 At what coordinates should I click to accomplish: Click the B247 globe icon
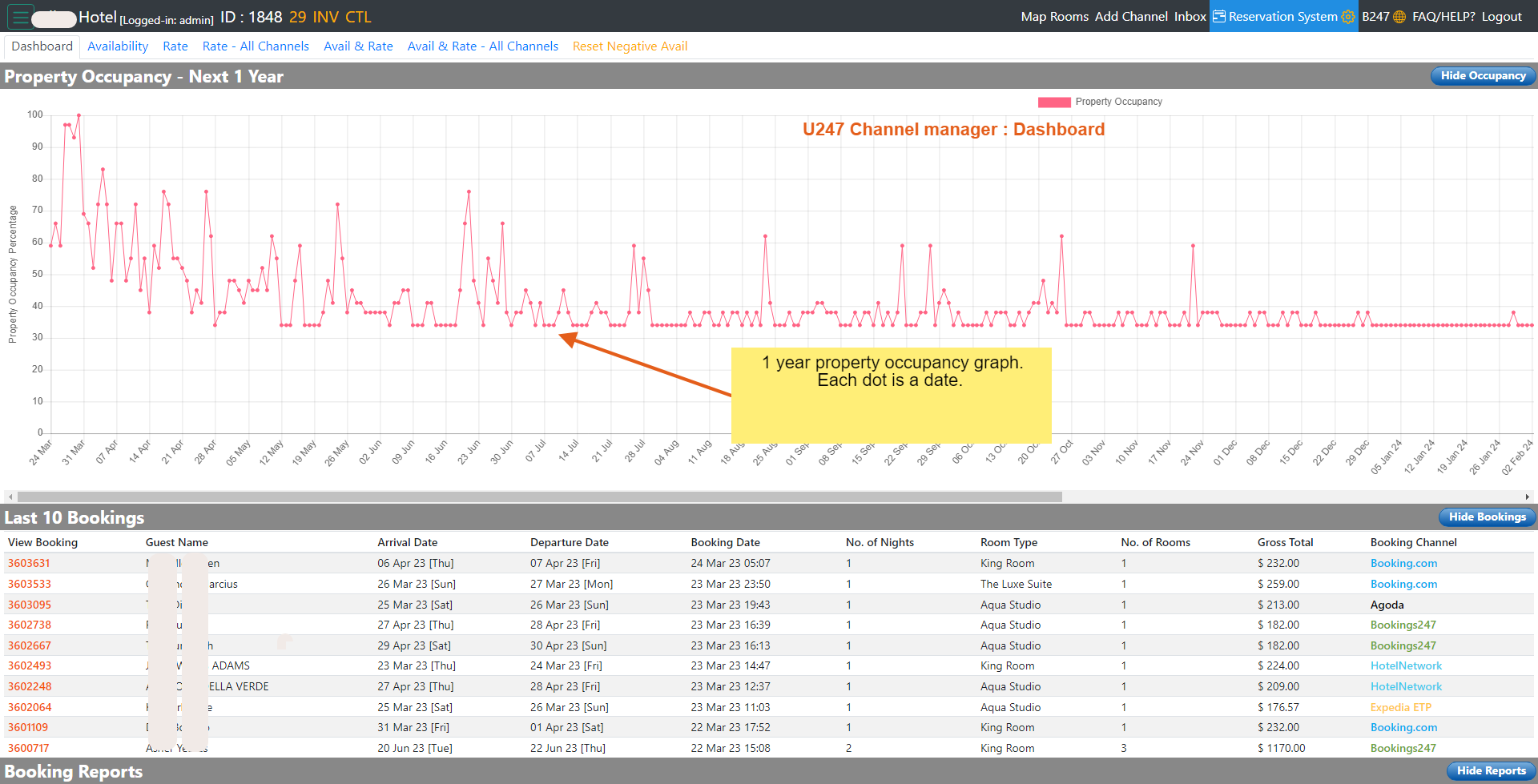pos(1399,17)
